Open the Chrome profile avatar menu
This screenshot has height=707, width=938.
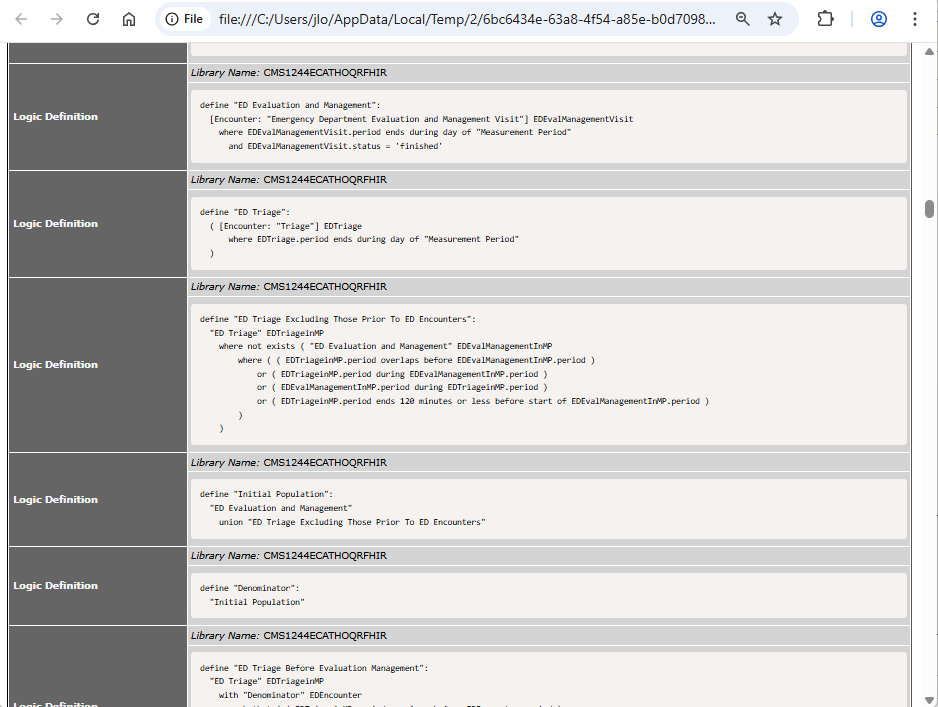879,19
